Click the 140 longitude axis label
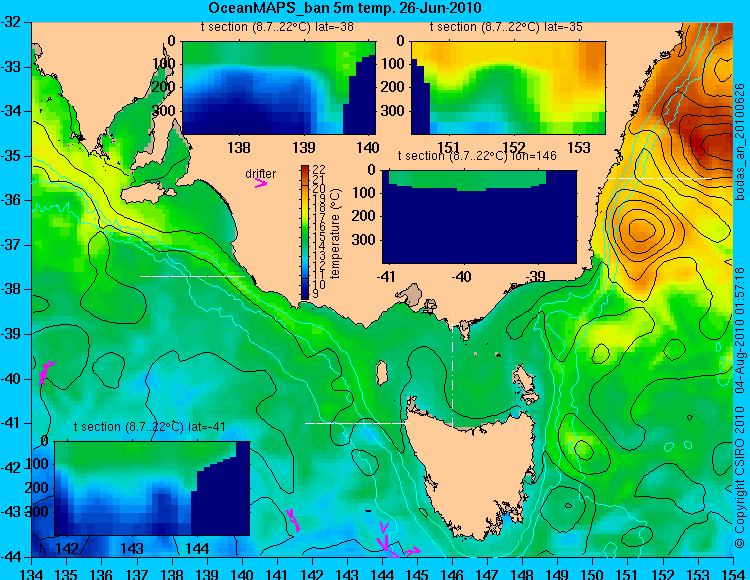 (243, 574)
